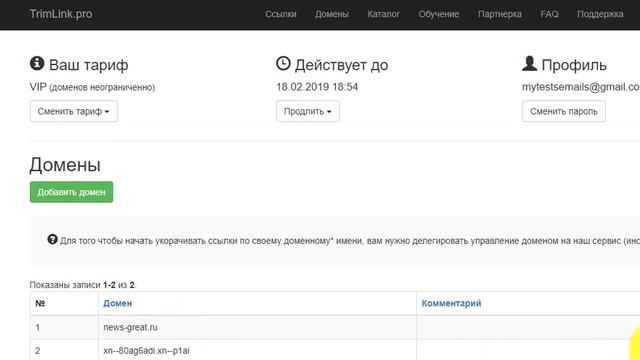This screenshot has height=360, width=640.
Task: Click the news-great.ru domain cell
Action: (257, 327)
